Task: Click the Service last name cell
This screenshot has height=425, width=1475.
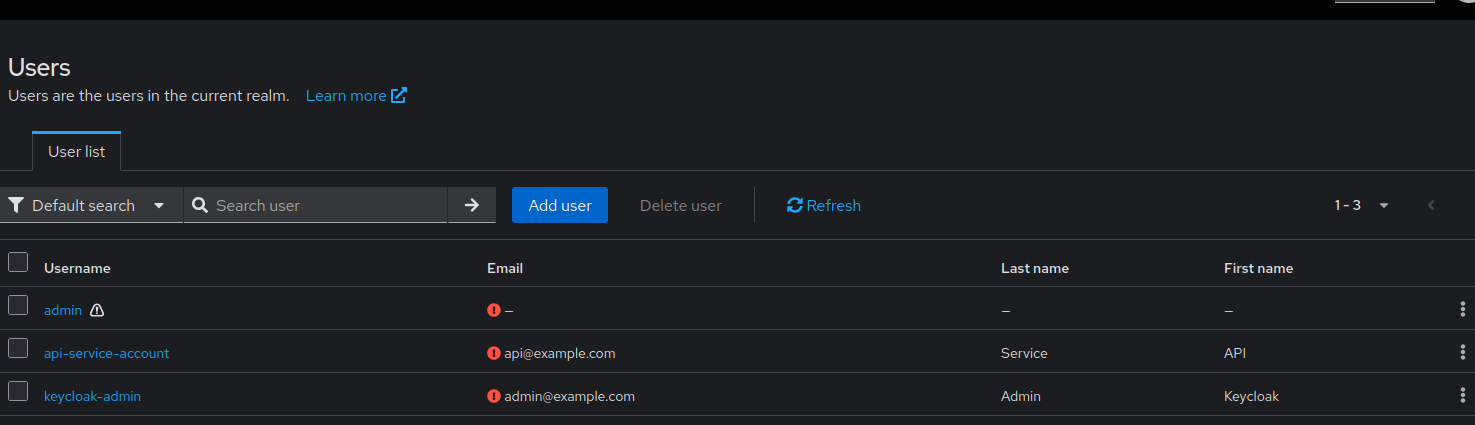Action: (1024, 353)
